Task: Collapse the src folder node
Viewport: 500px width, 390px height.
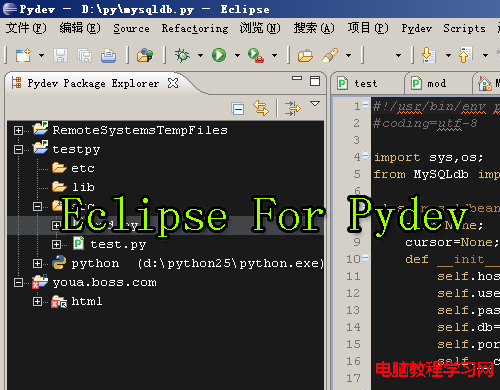Action: 37,206
